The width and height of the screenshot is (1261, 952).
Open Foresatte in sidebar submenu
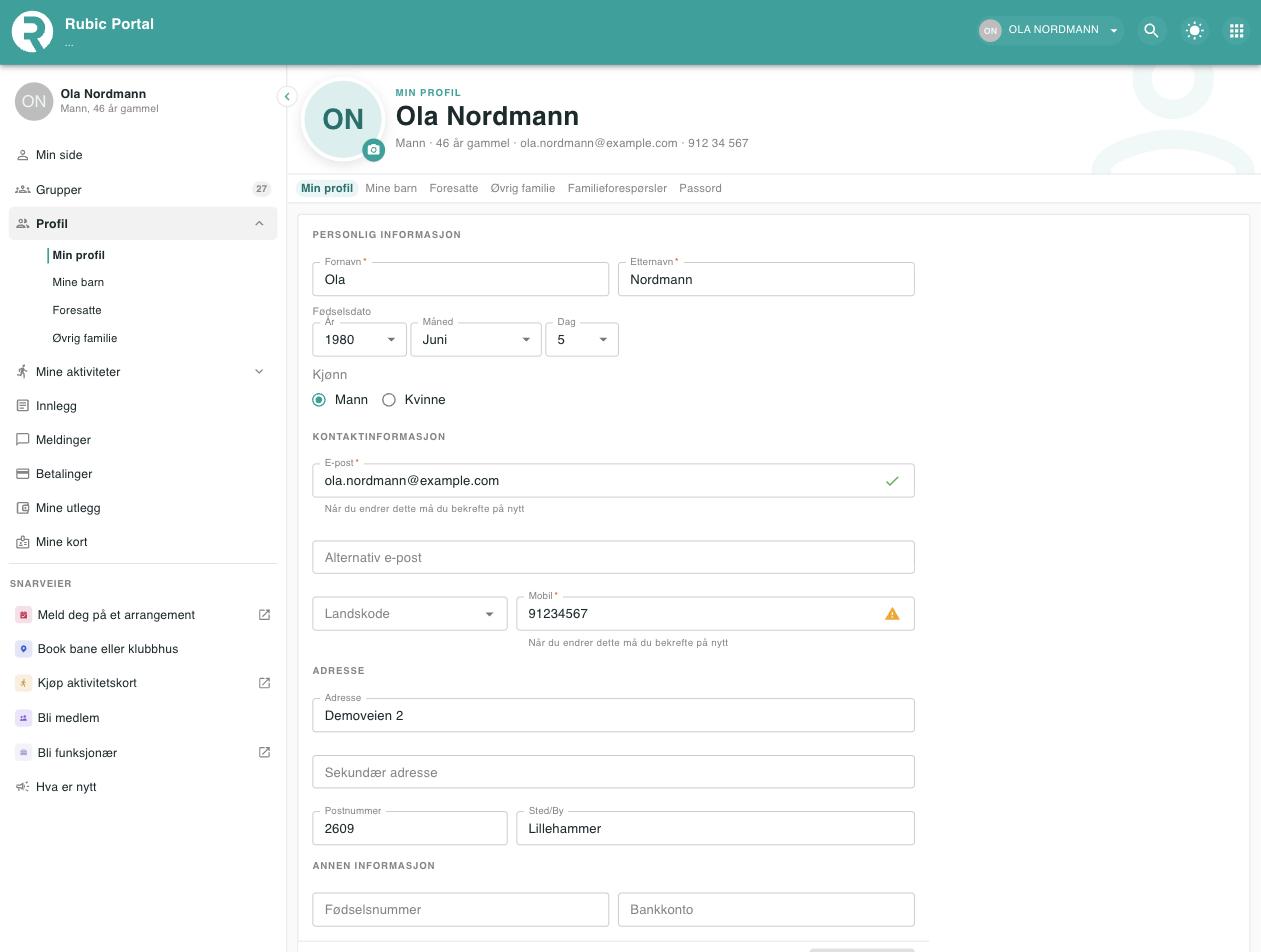tap(77, 310)
